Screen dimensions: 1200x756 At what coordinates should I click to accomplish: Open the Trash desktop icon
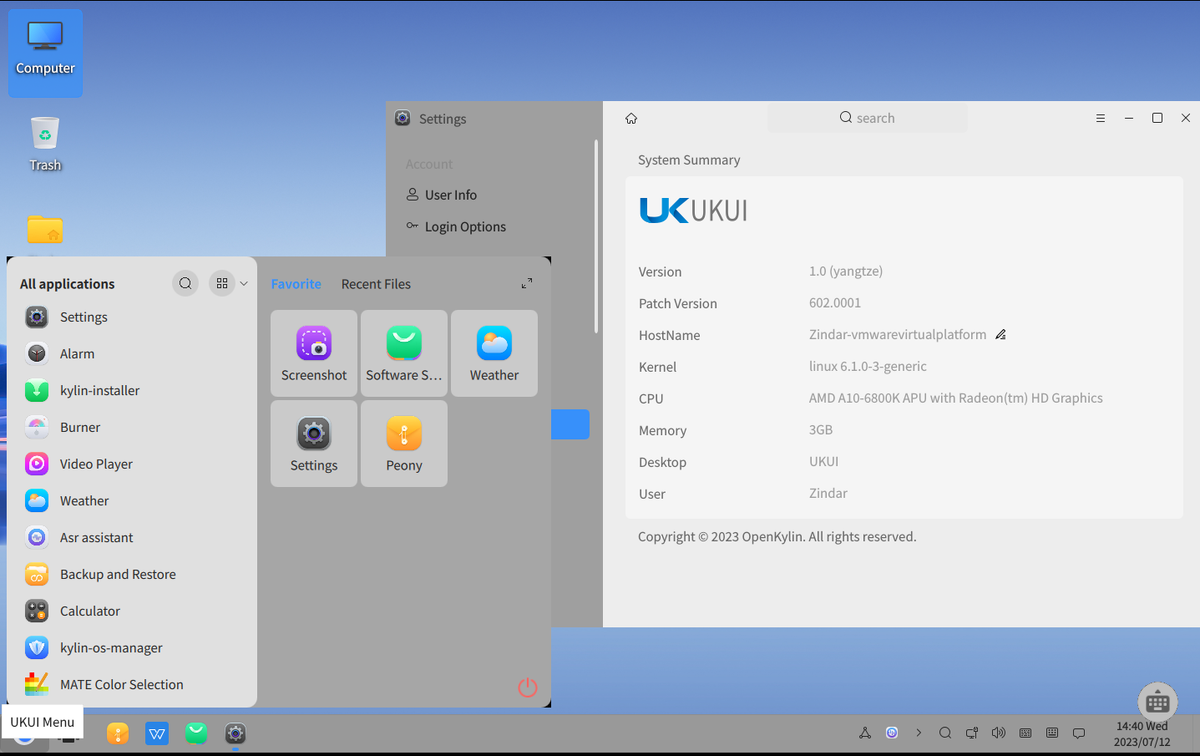coord(45,144)
